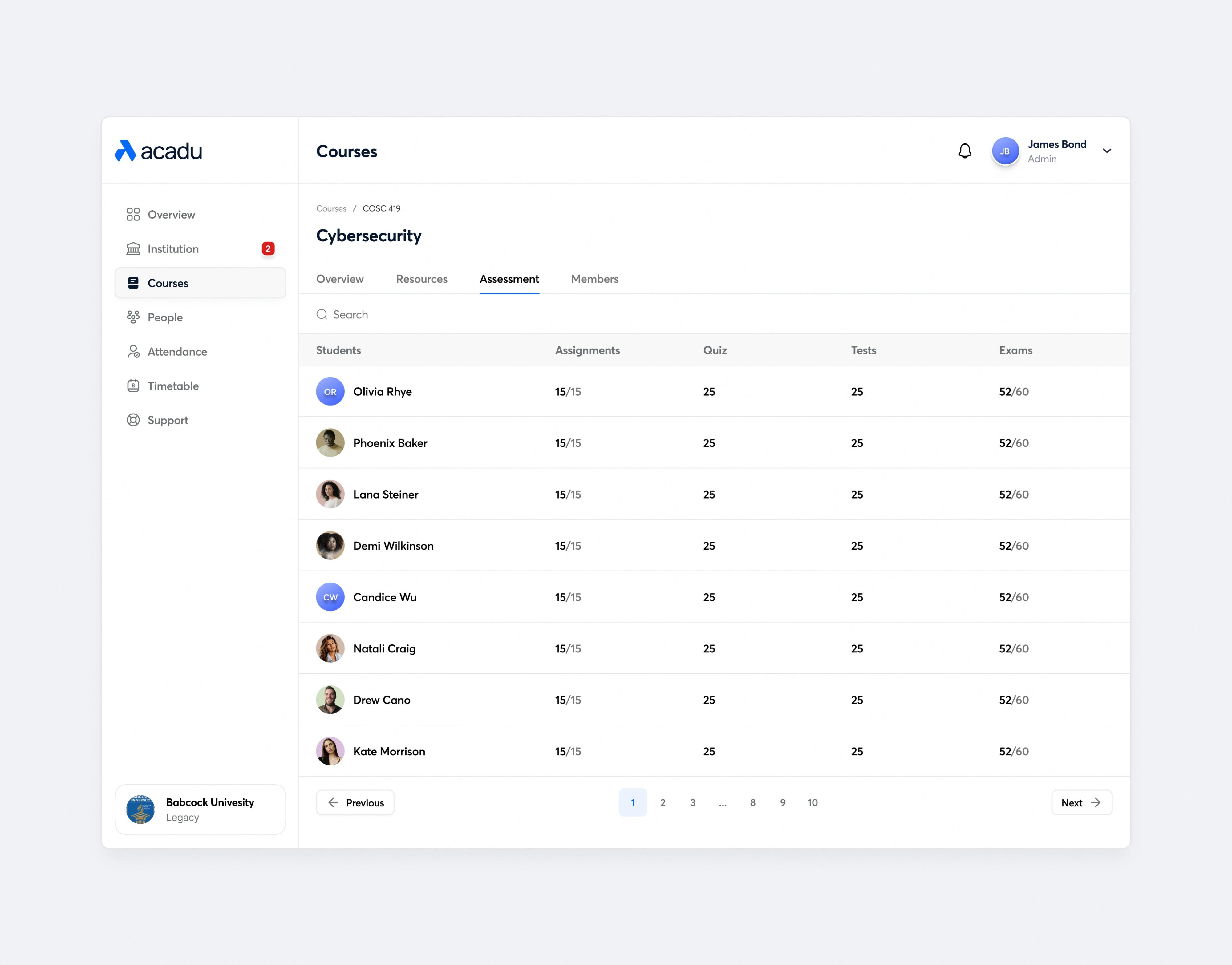Open the Babcock University institution switcher

pos(200,809)
